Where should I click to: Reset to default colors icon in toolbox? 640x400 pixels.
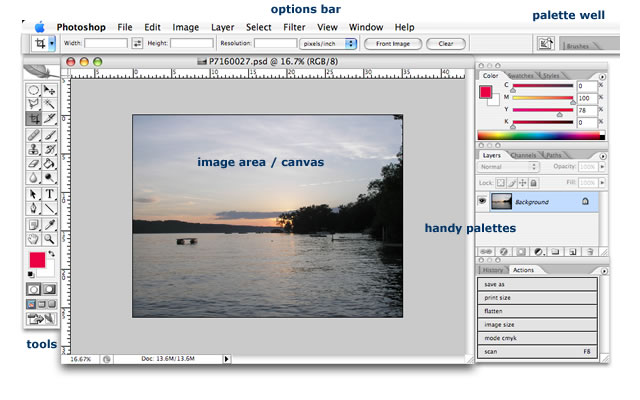[x=31, y=274]
